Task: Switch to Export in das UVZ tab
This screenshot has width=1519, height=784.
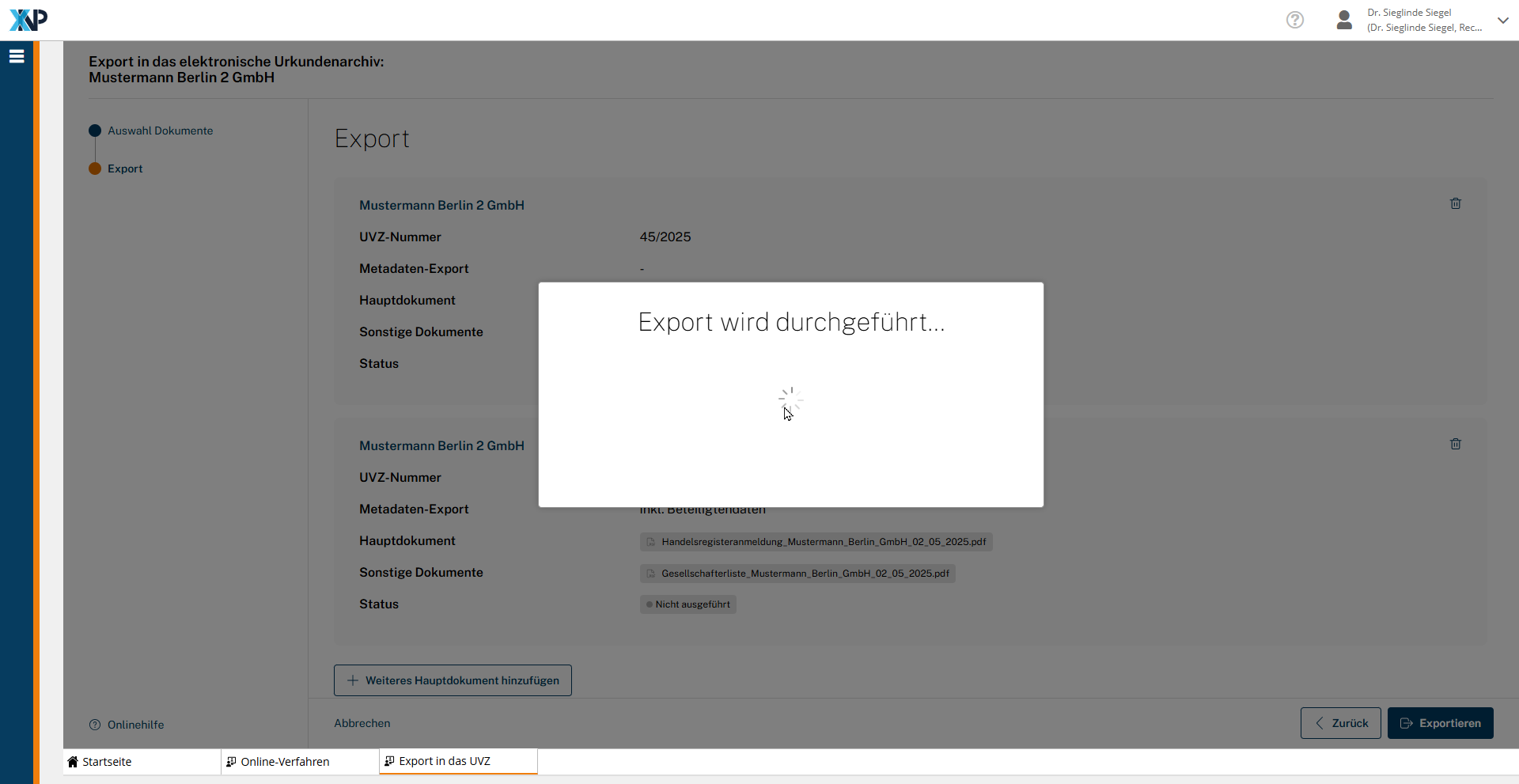Action: (444, 761)
